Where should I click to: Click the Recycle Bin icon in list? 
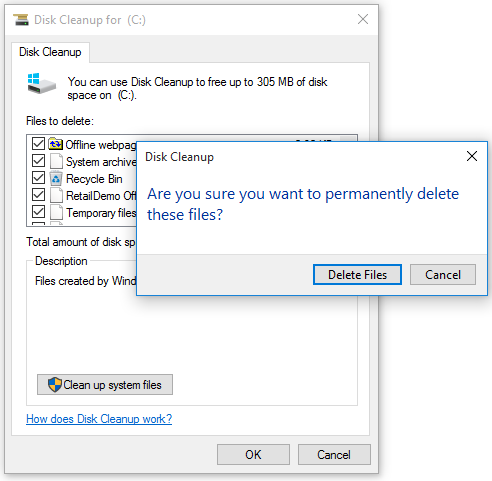coord(56,178)
